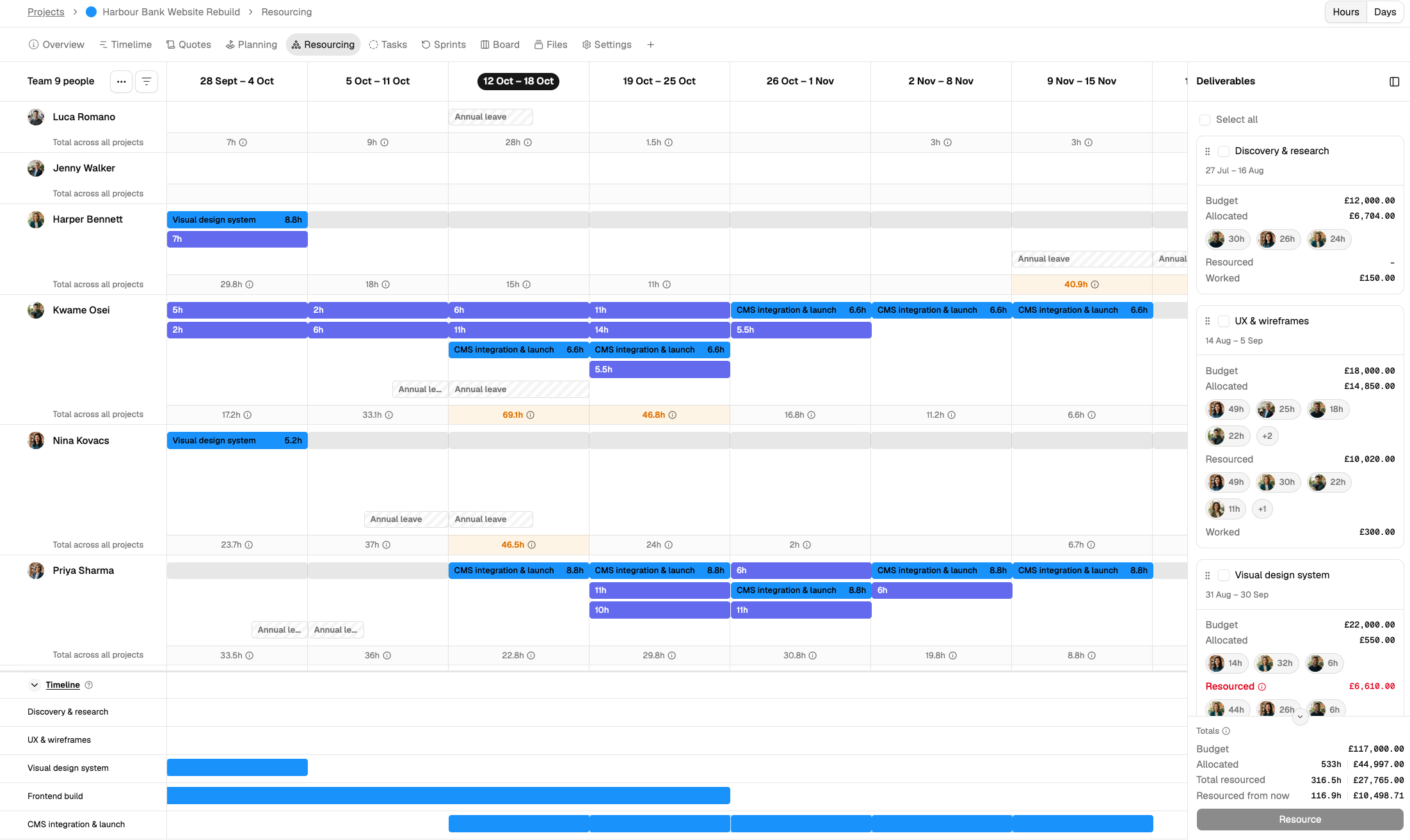The image size is (1410, 840).
Task: Click the info icon beside Luca Romano's 28h total
Action: pos(528,143)
